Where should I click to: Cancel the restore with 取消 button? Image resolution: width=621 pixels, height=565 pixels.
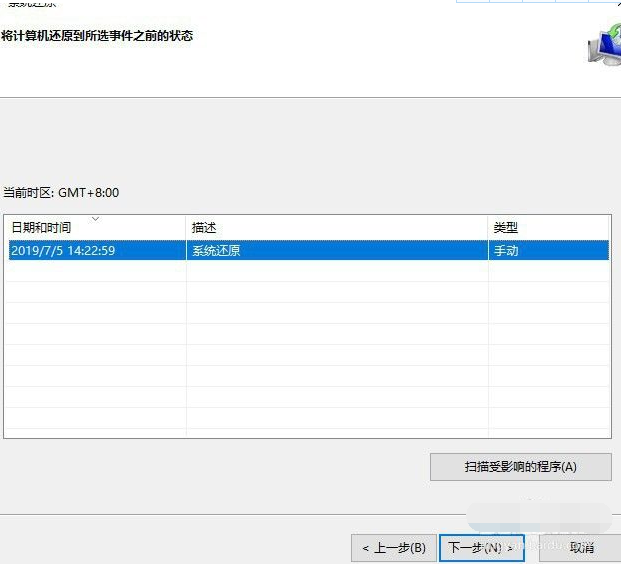tap(581, 548)
